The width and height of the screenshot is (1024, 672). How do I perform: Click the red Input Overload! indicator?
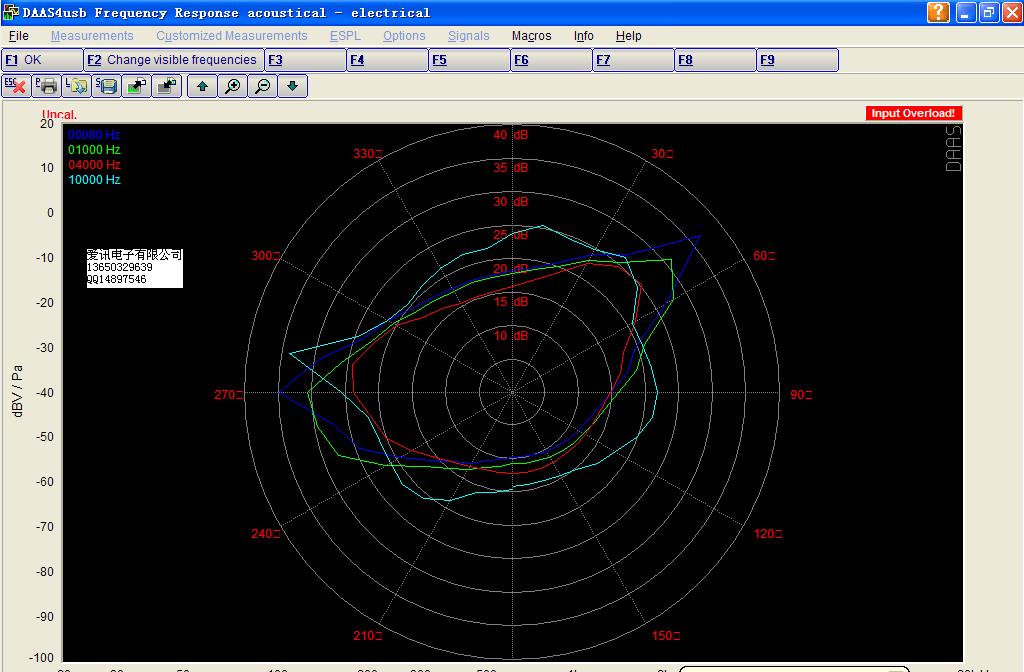[913, 114]
